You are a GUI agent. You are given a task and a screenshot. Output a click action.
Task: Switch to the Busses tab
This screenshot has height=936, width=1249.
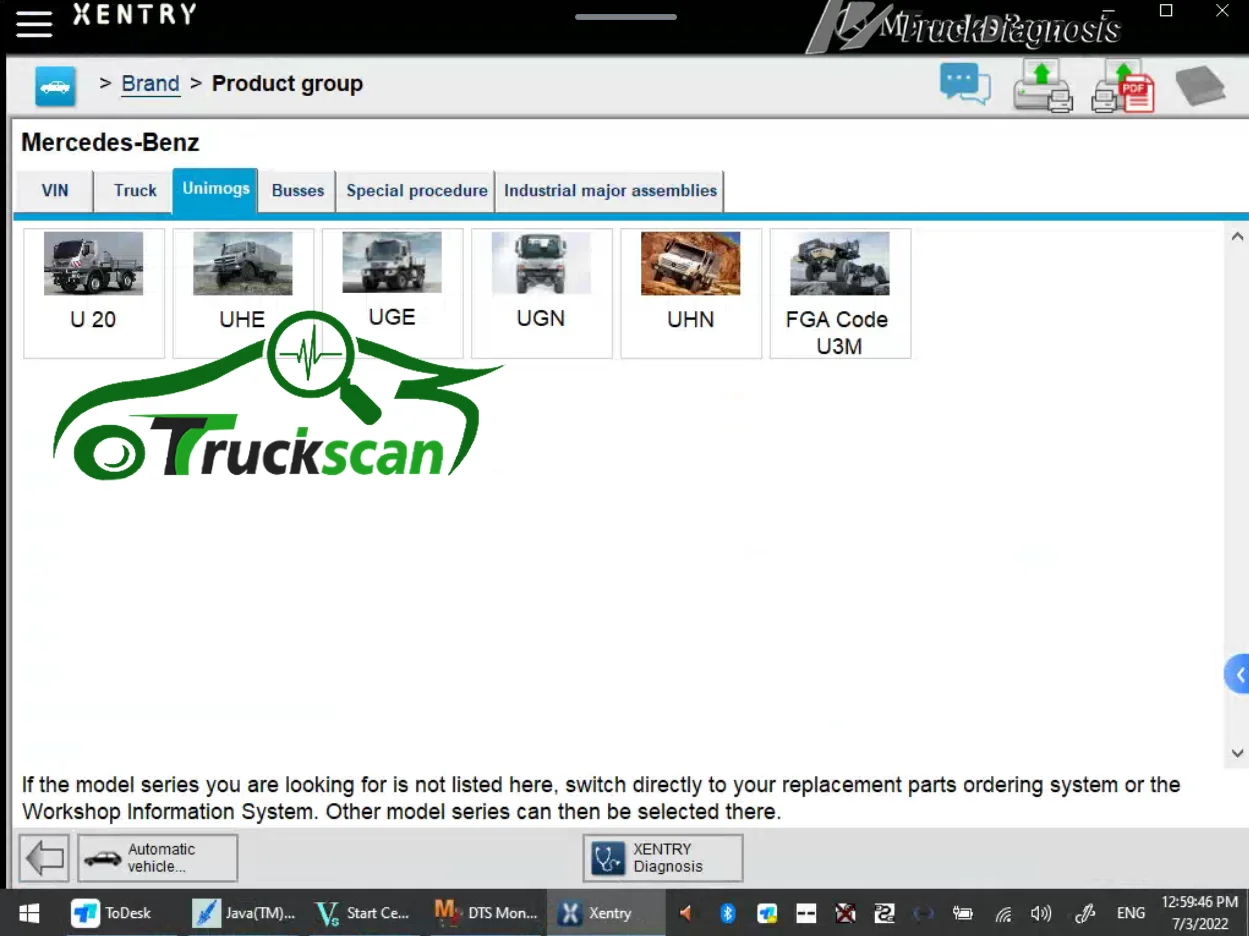[298, 191]
